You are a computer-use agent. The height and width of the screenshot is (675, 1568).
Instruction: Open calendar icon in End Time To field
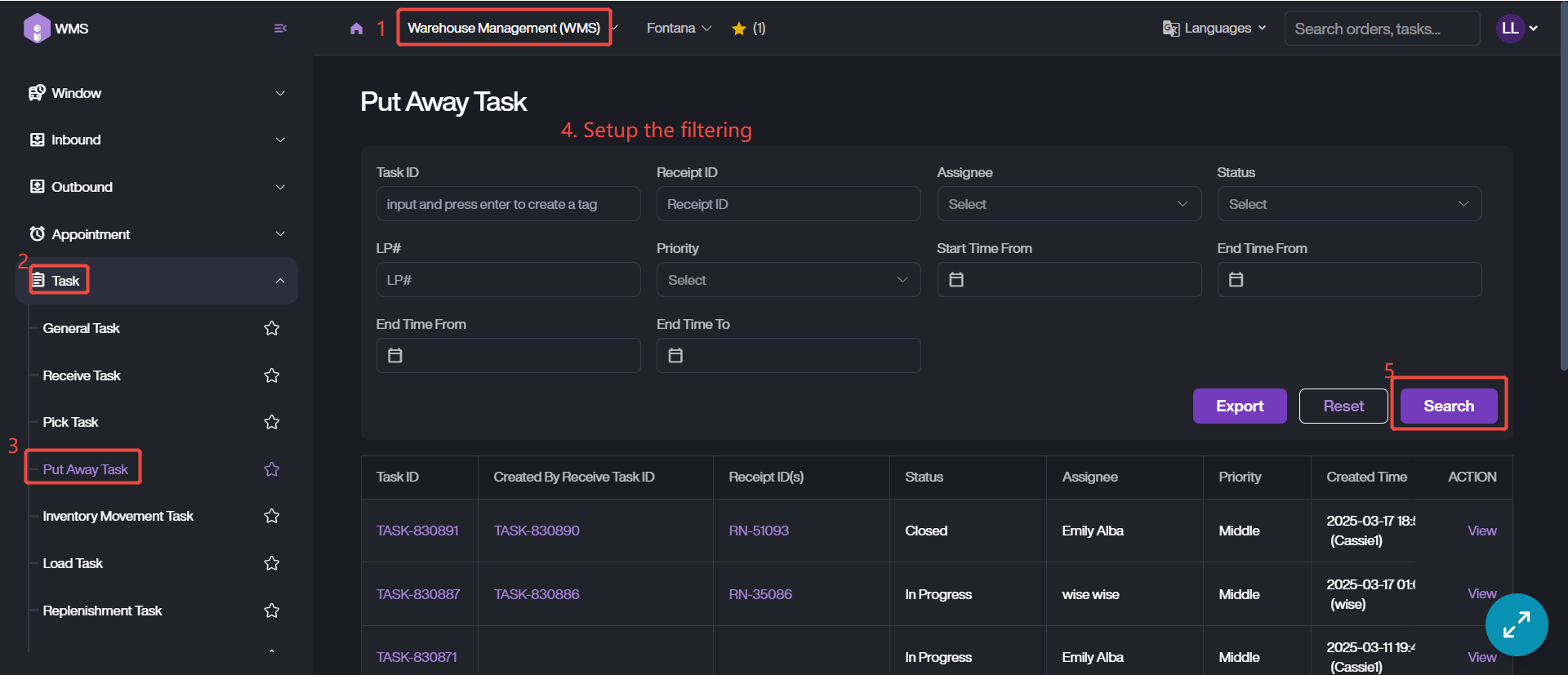click(x=675, y=356)
